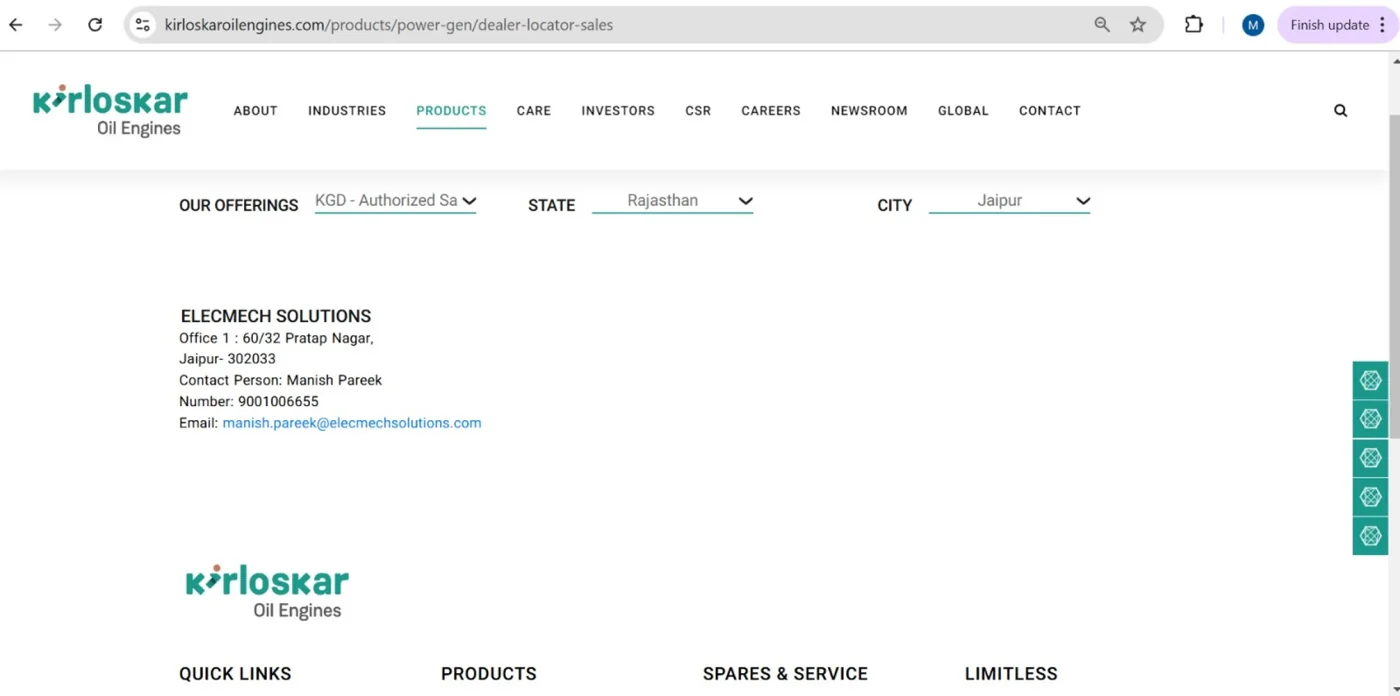Viewport: 1400px width, 696px height.
Task: View site information icon in address bar
Action: click(142, 25)
